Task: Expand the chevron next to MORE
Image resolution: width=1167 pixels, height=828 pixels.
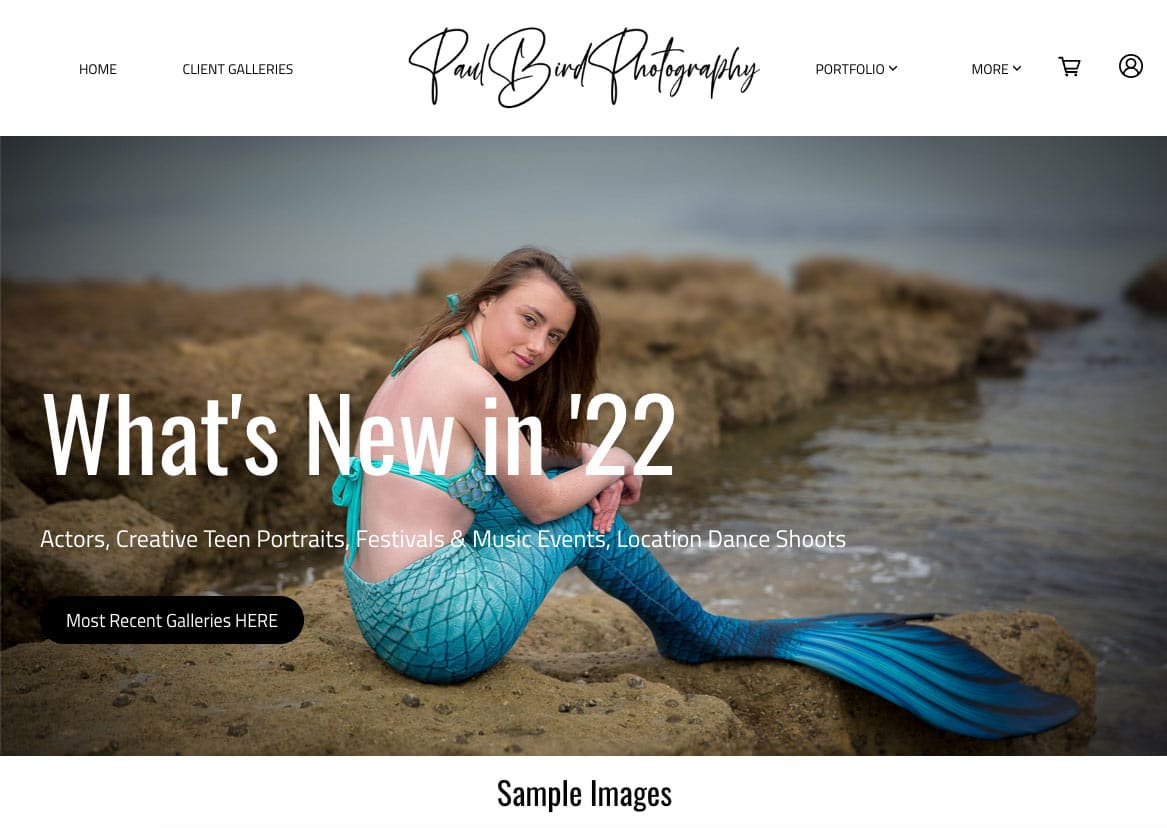Action: point(1017,68)
